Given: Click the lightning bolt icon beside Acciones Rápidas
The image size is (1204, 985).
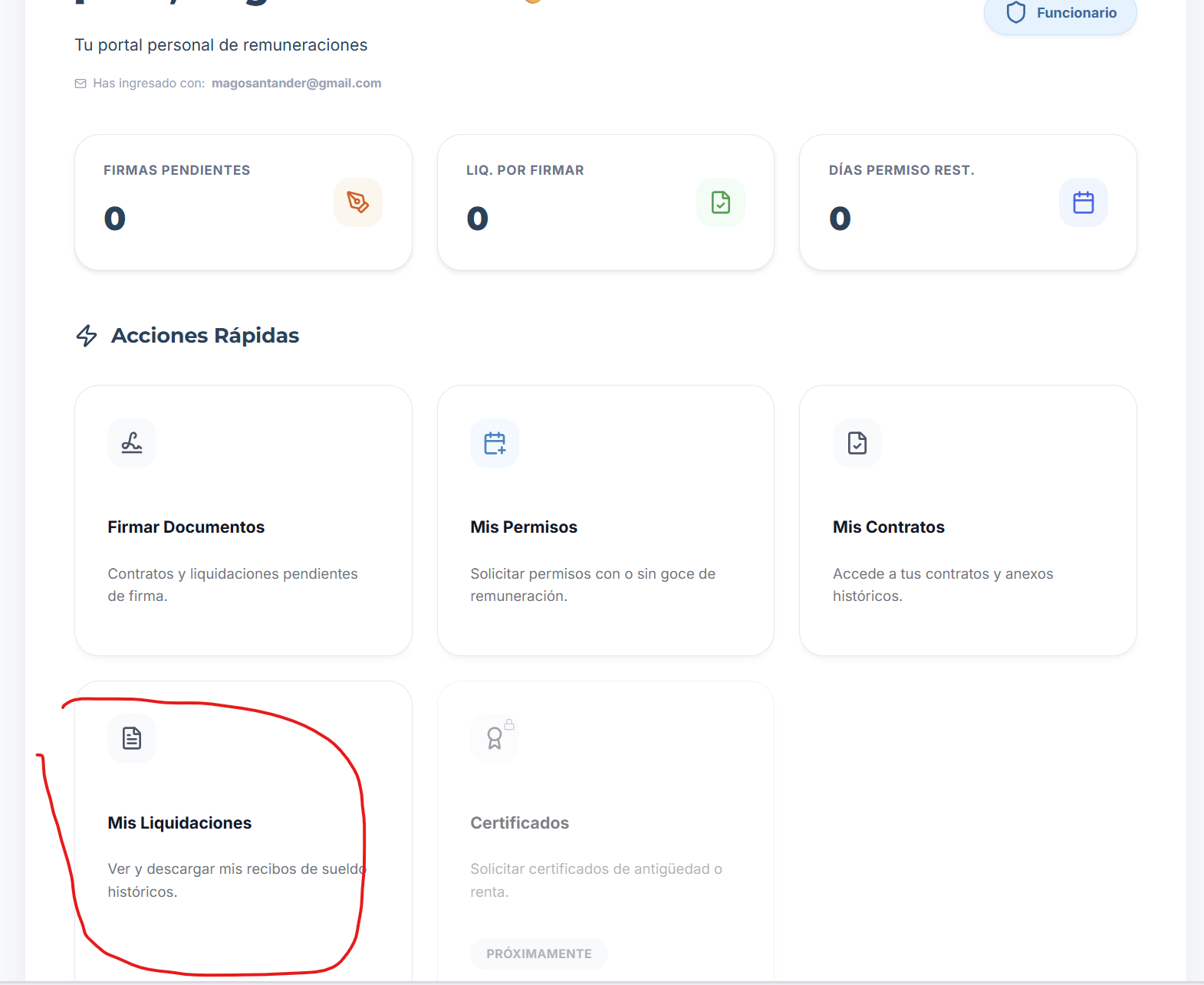Looking at the screenshot, I should coord(87,336).
